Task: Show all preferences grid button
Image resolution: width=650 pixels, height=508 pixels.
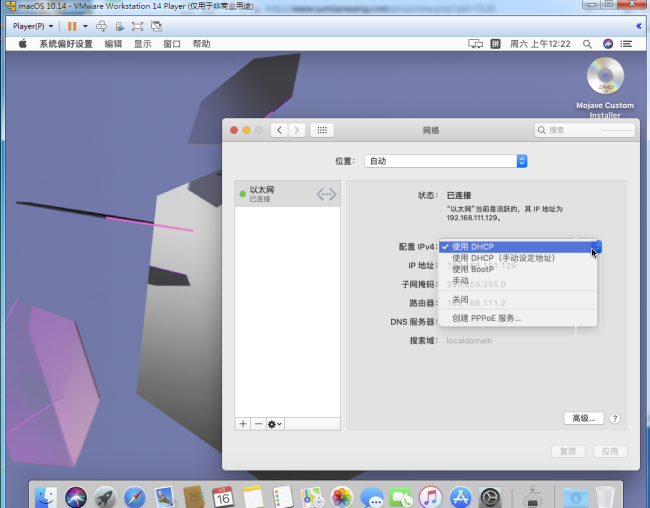Action: 322,130
